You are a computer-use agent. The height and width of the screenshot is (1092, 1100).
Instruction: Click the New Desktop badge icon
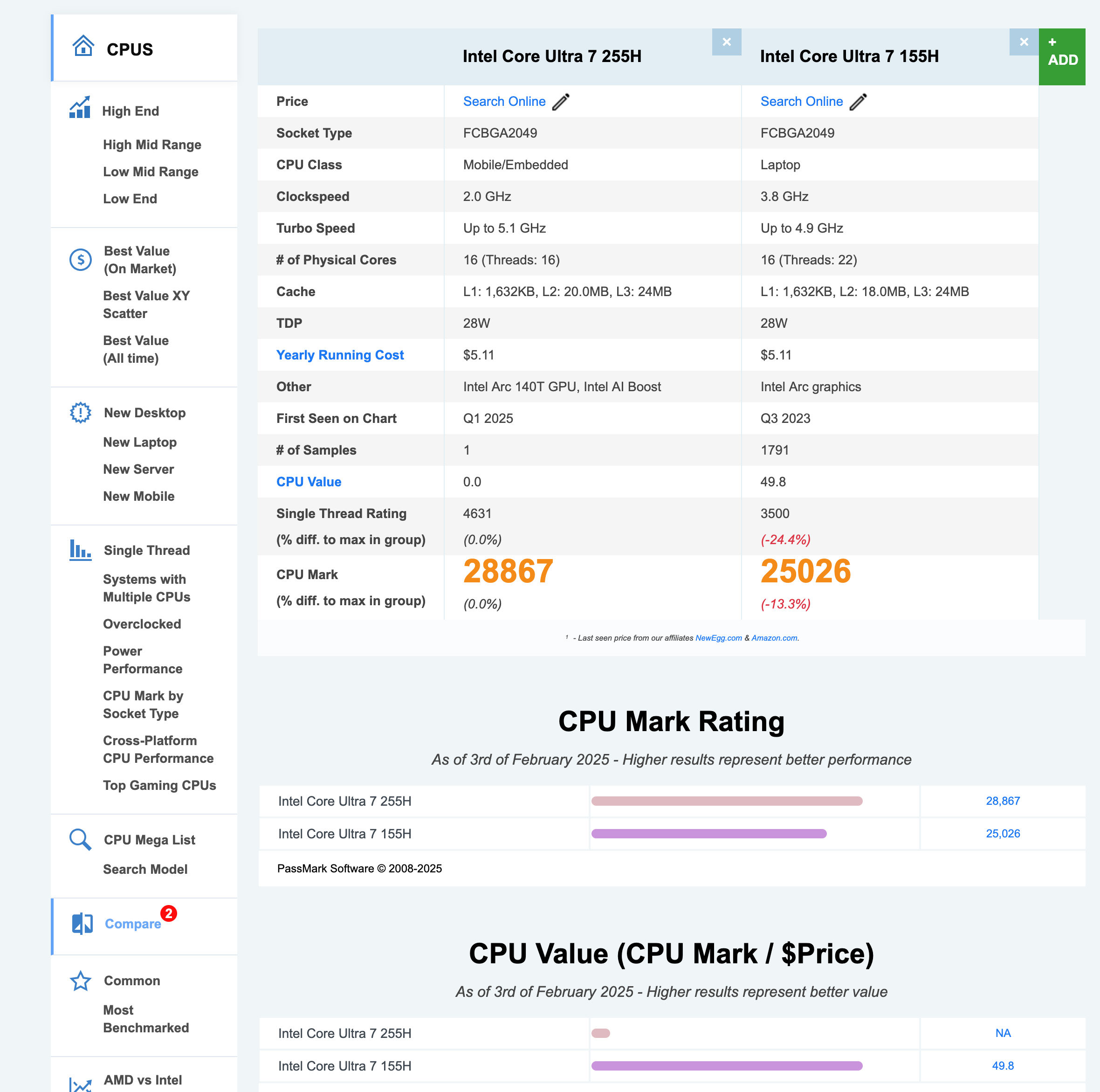[x=80, y=413]
